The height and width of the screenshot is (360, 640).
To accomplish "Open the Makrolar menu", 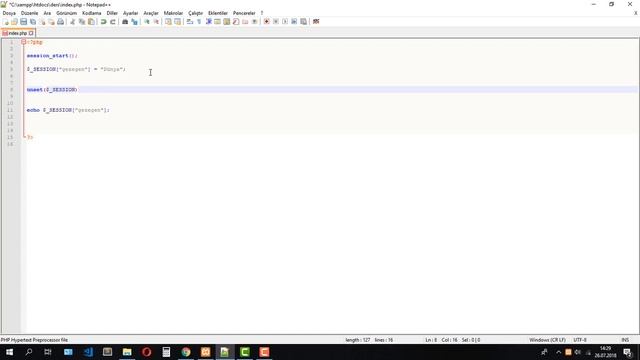I will 173,13.
